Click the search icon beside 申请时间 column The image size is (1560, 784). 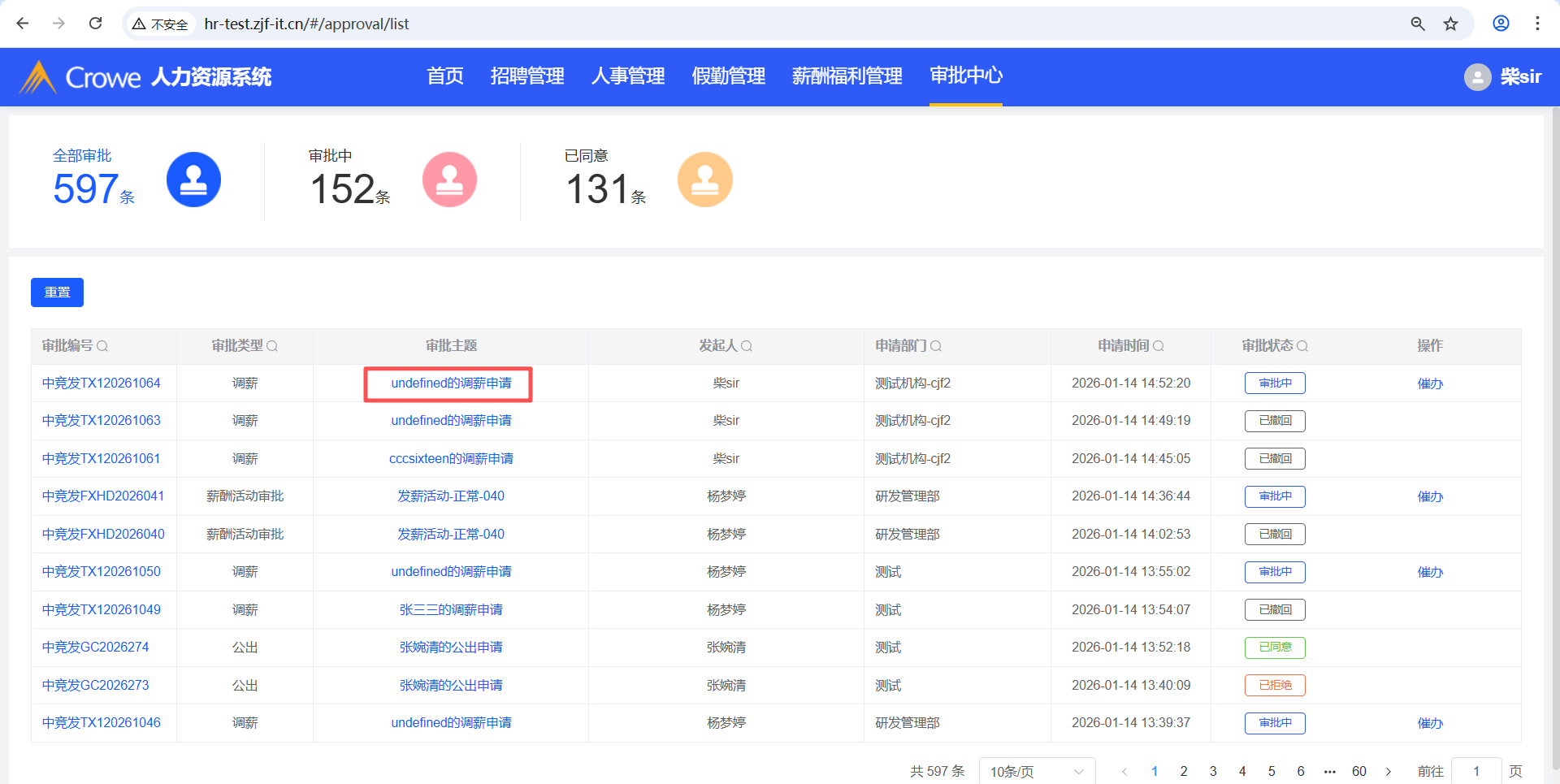tap(1159, 346)
